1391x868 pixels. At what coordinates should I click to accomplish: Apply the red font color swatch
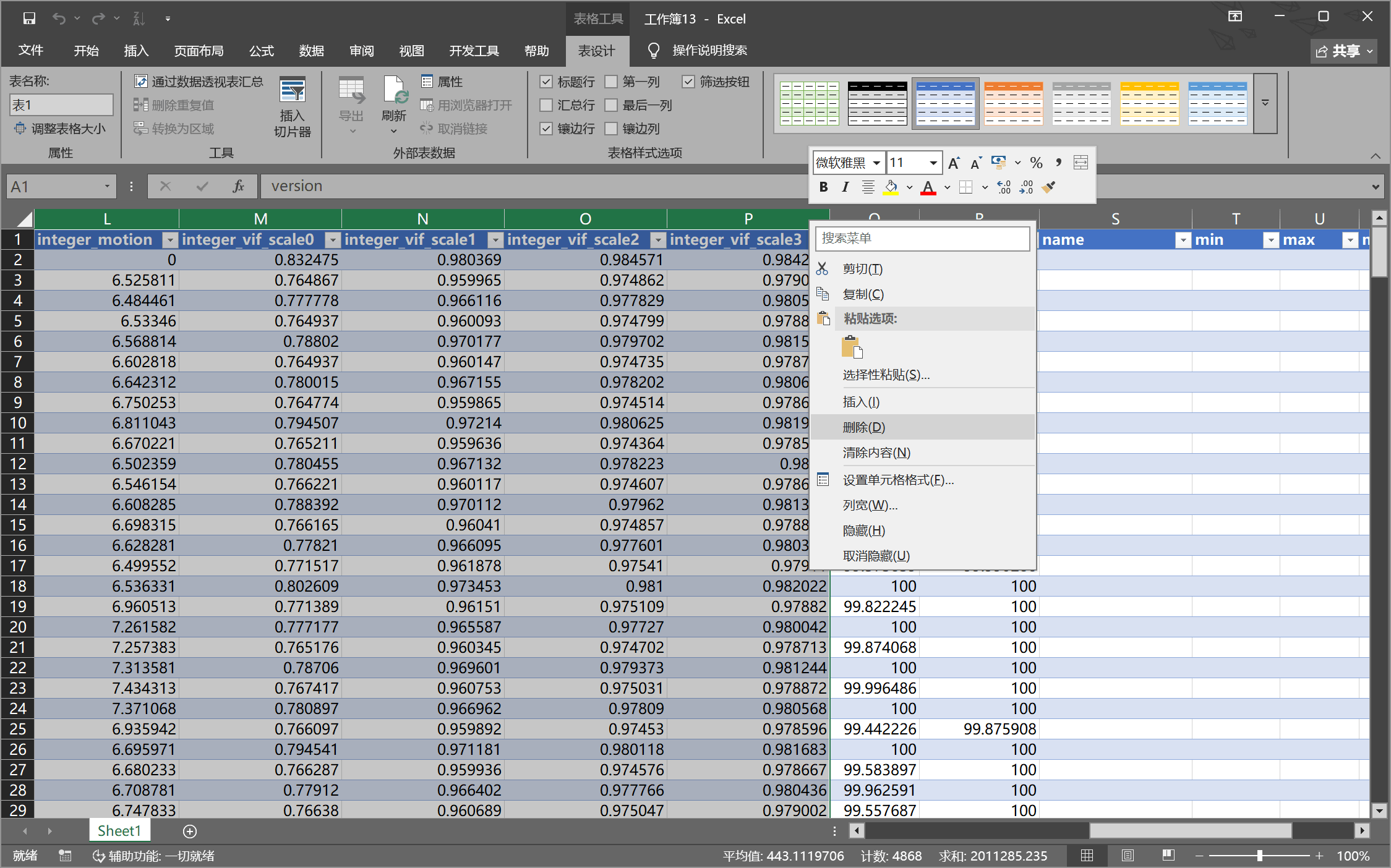928,187
